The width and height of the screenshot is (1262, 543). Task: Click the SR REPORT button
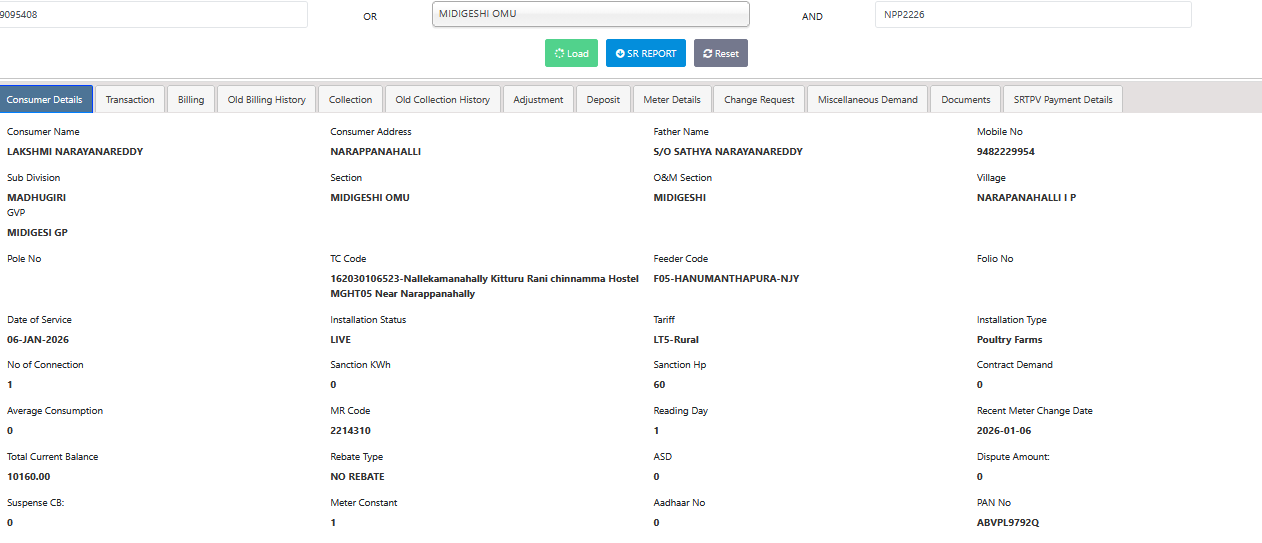[645, 53]
